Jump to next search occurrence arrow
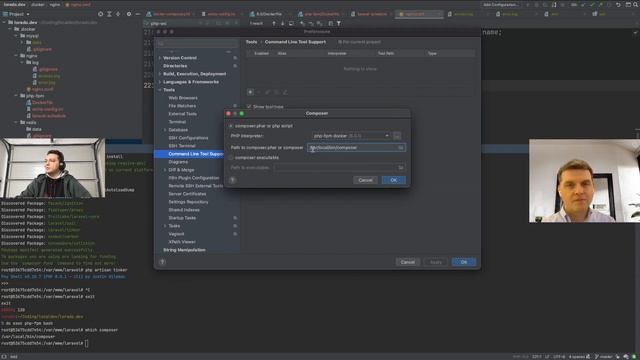The width and height of the screenshot is (640, 360). [282, 23]
